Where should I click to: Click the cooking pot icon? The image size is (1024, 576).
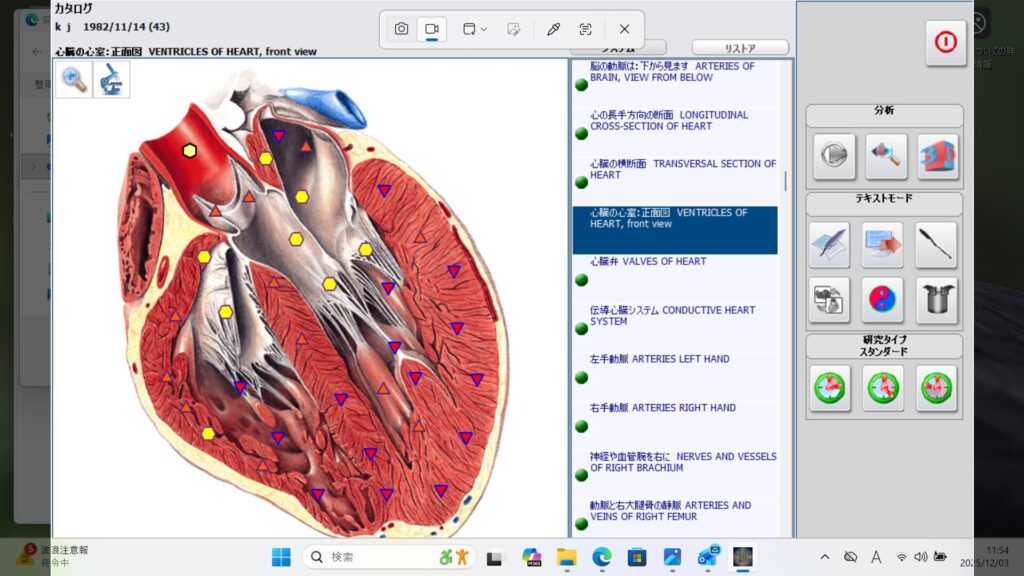tap(937, 299)
